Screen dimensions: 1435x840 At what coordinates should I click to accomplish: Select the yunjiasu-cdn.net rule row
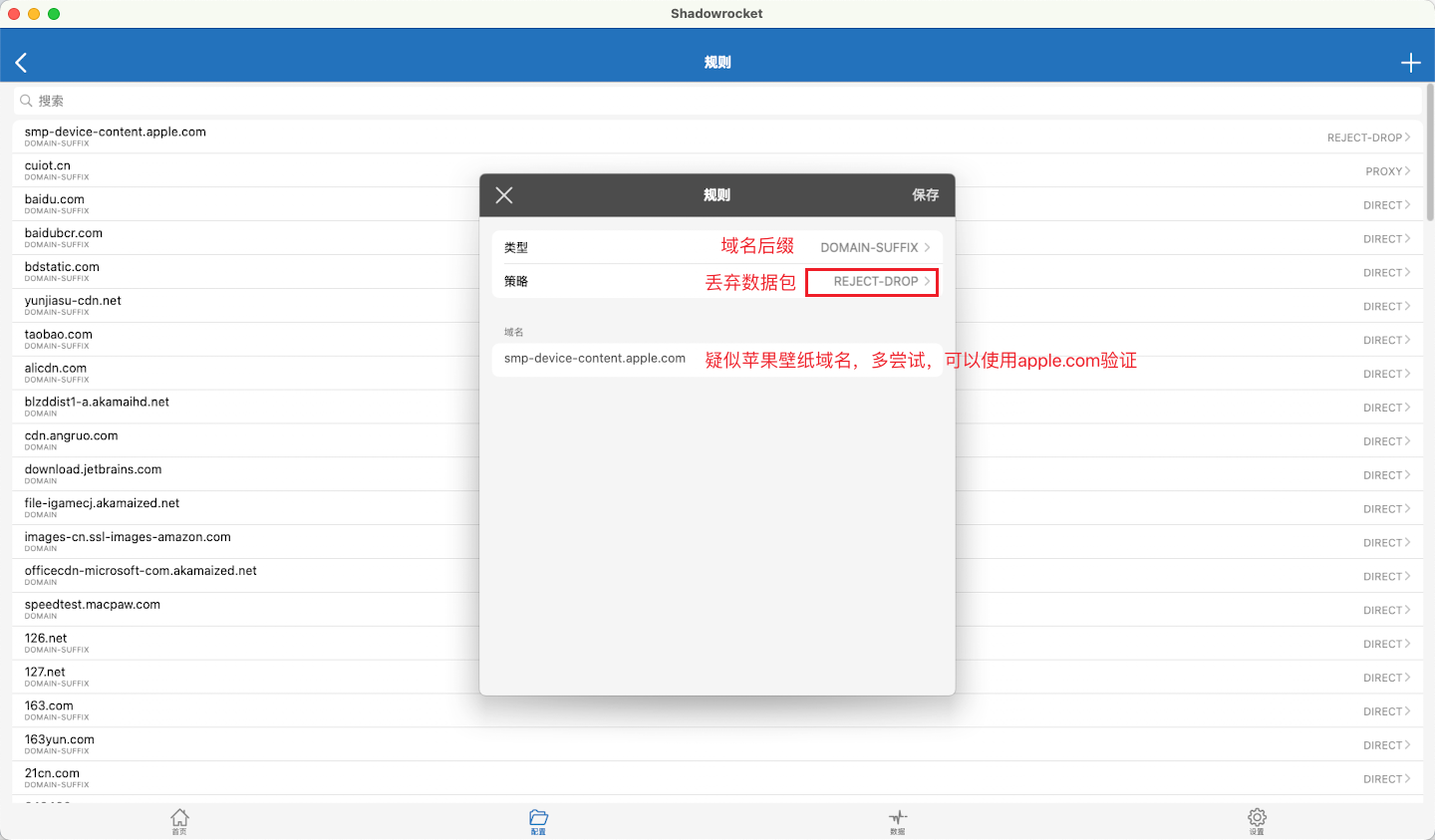tap(717, 306)
